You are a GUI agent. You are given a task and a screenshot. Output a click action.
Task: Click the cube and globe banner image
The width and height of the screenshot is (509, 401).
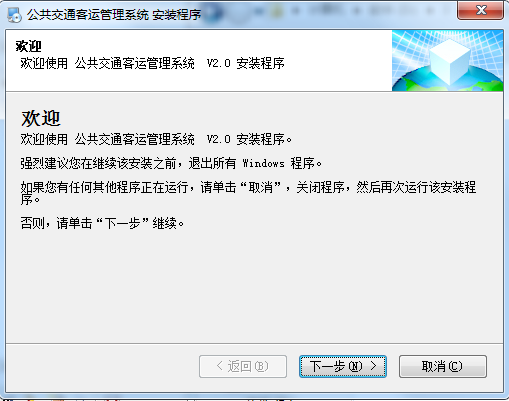[x=447, y=61]
